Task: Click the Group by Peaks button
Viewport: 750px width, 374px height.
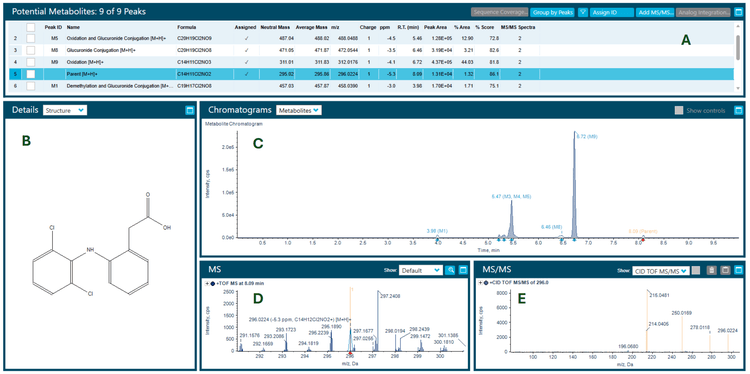Action: [x=552, y=12]
